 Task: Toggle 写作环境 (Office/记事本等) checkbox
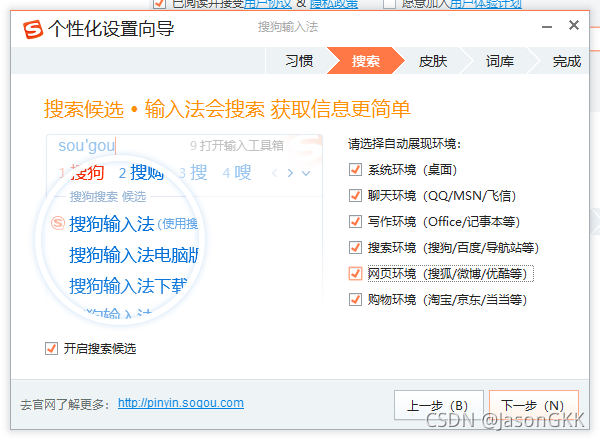pos(355,222)
